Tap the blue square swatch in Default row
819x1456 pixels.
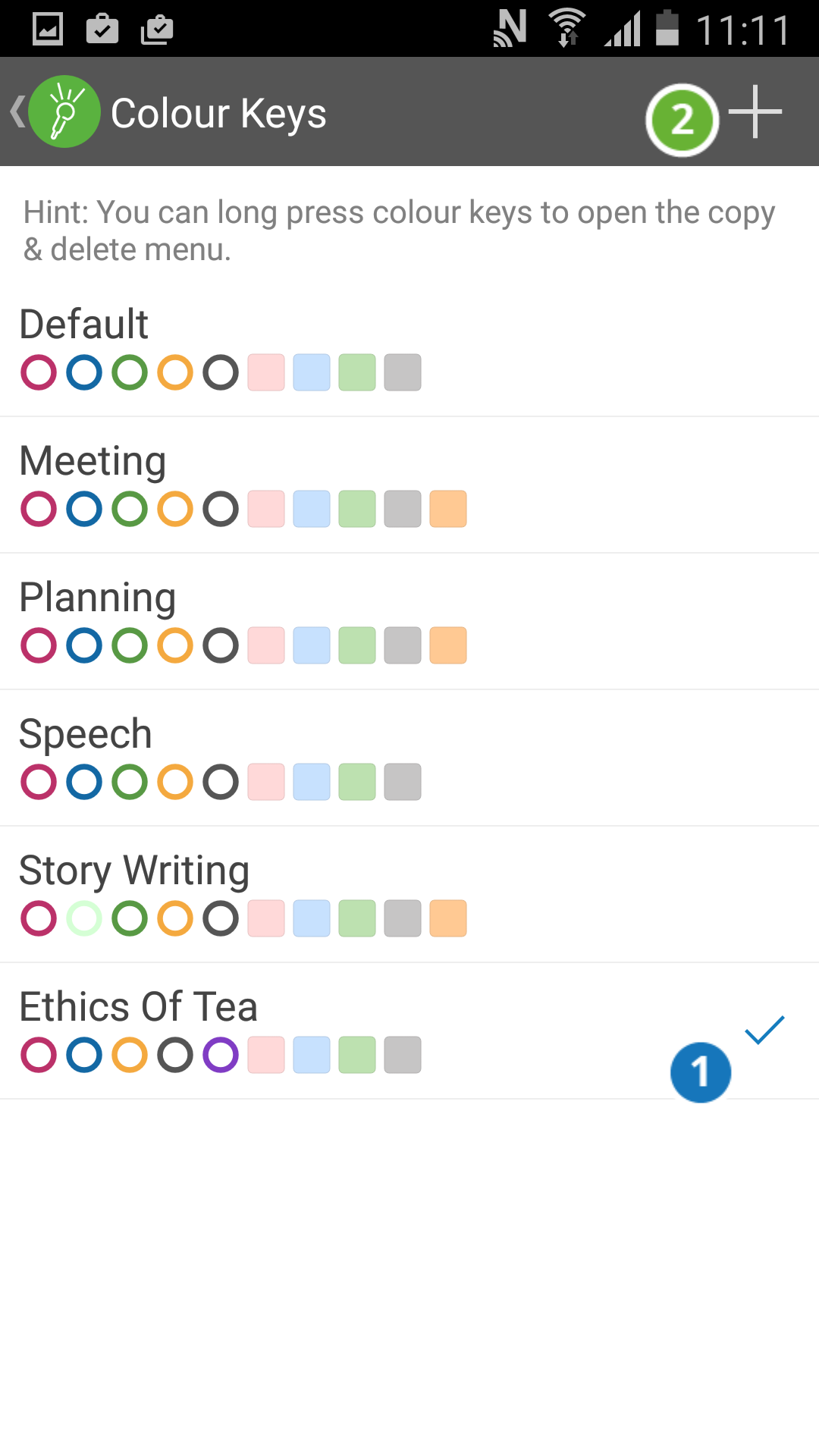pyautogui.click(x=312, y=372)
